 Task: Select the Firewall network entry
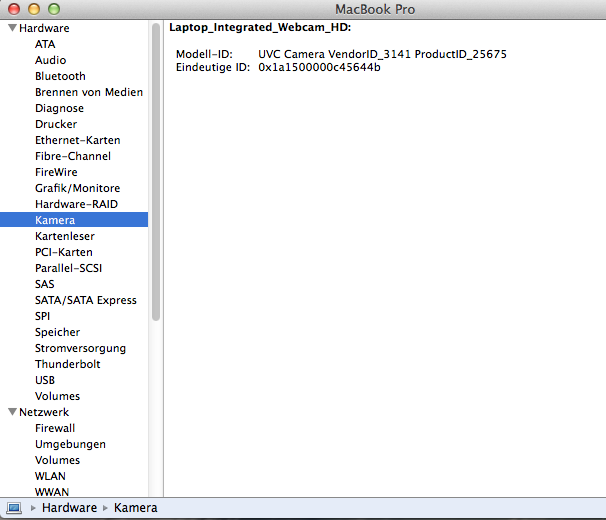point(55,428)
